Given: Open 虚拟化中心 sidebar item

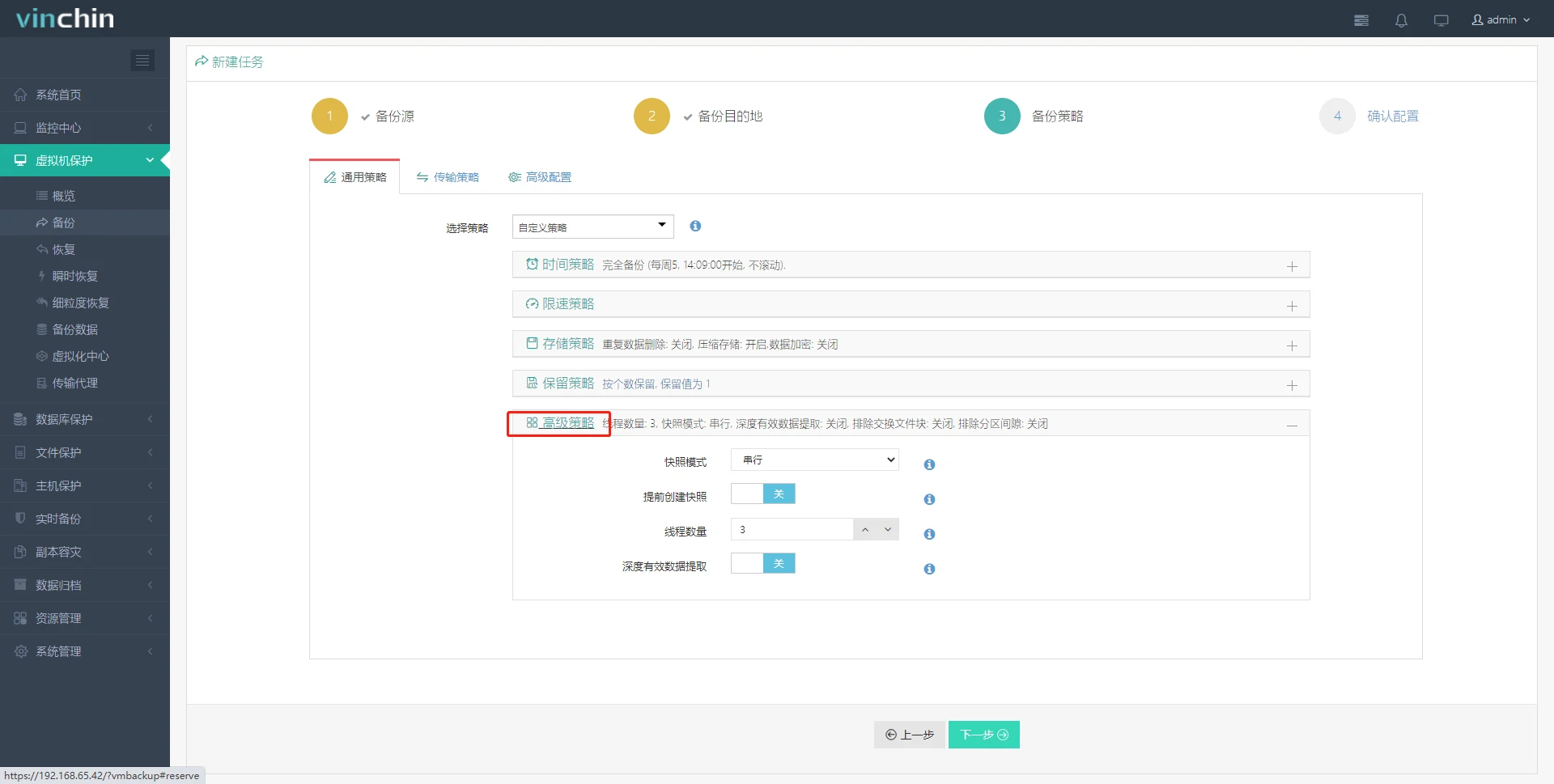Looking at the screenshot, I should (85, 356).
